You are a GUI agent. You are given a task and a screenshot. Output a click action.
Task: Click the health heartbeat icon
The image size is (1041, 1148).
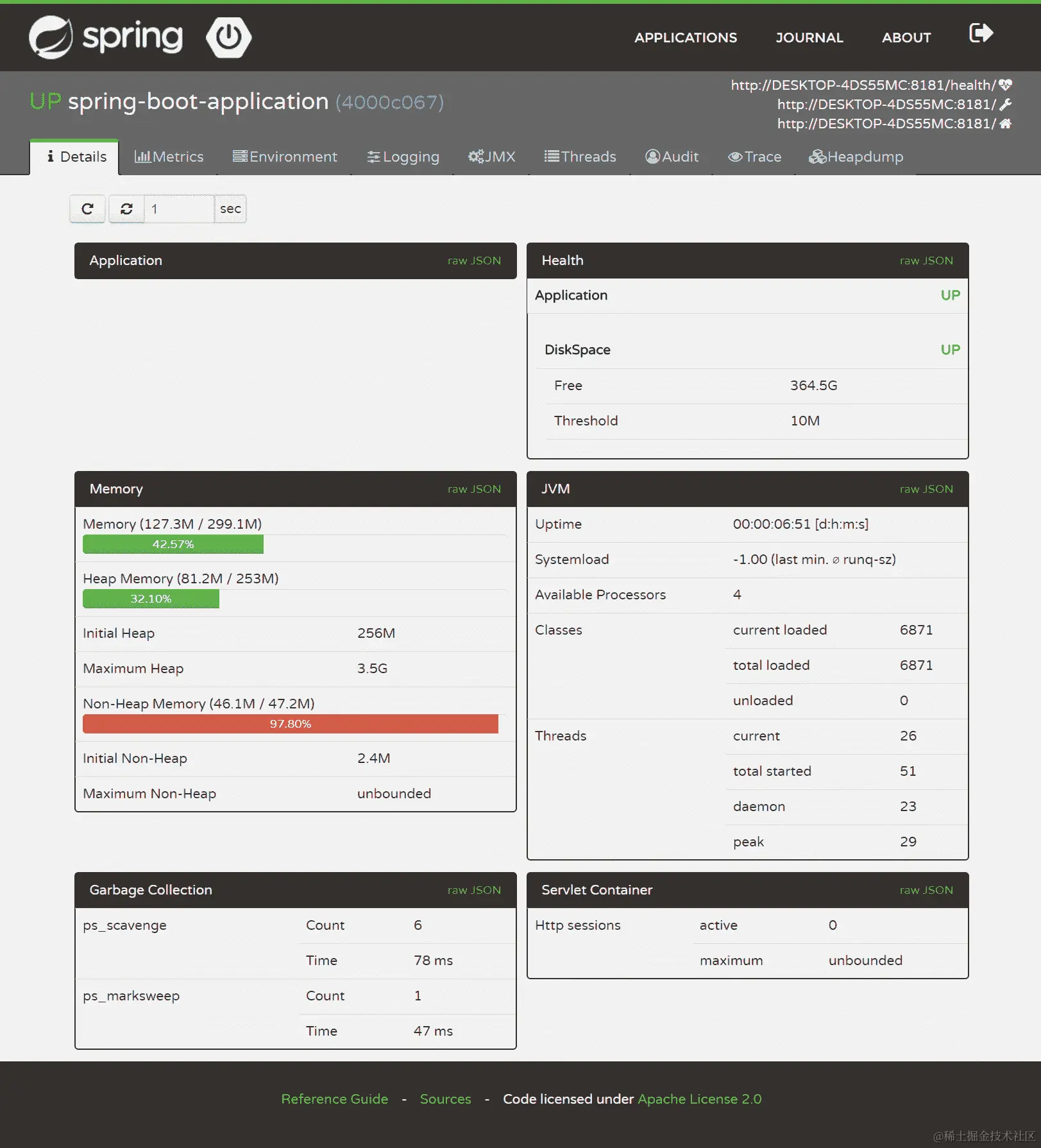(1005, 85)
